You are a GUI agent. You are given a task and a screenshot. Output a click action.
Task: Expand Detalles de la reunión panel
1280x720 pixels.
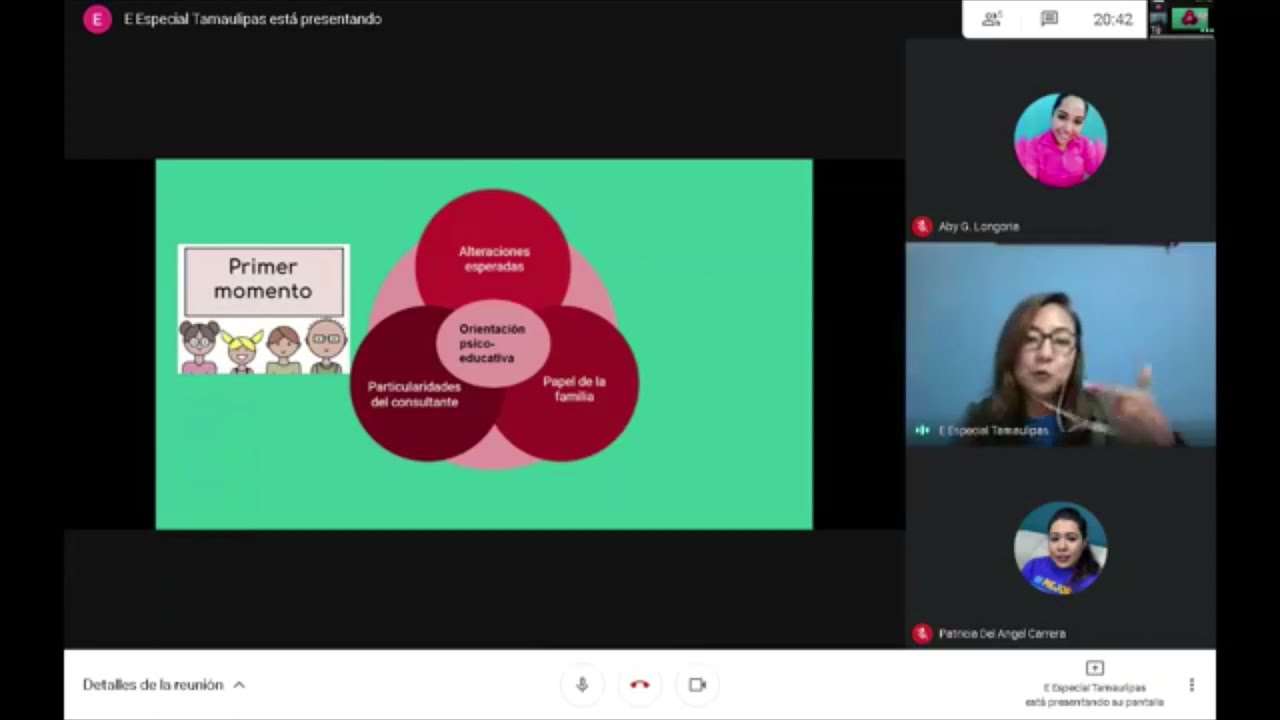point(164,685)
